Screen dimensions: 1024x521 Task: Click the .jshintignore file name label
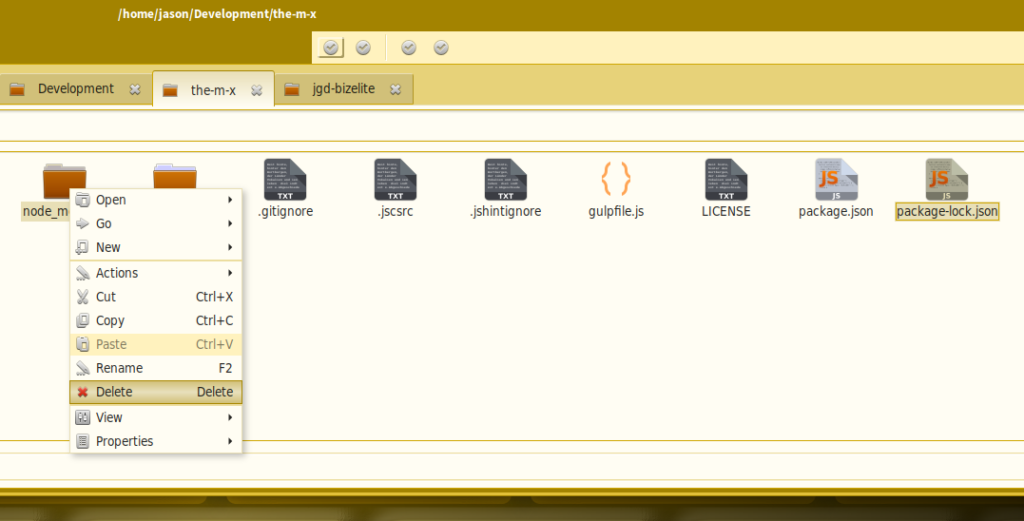(x=505, y=212)
